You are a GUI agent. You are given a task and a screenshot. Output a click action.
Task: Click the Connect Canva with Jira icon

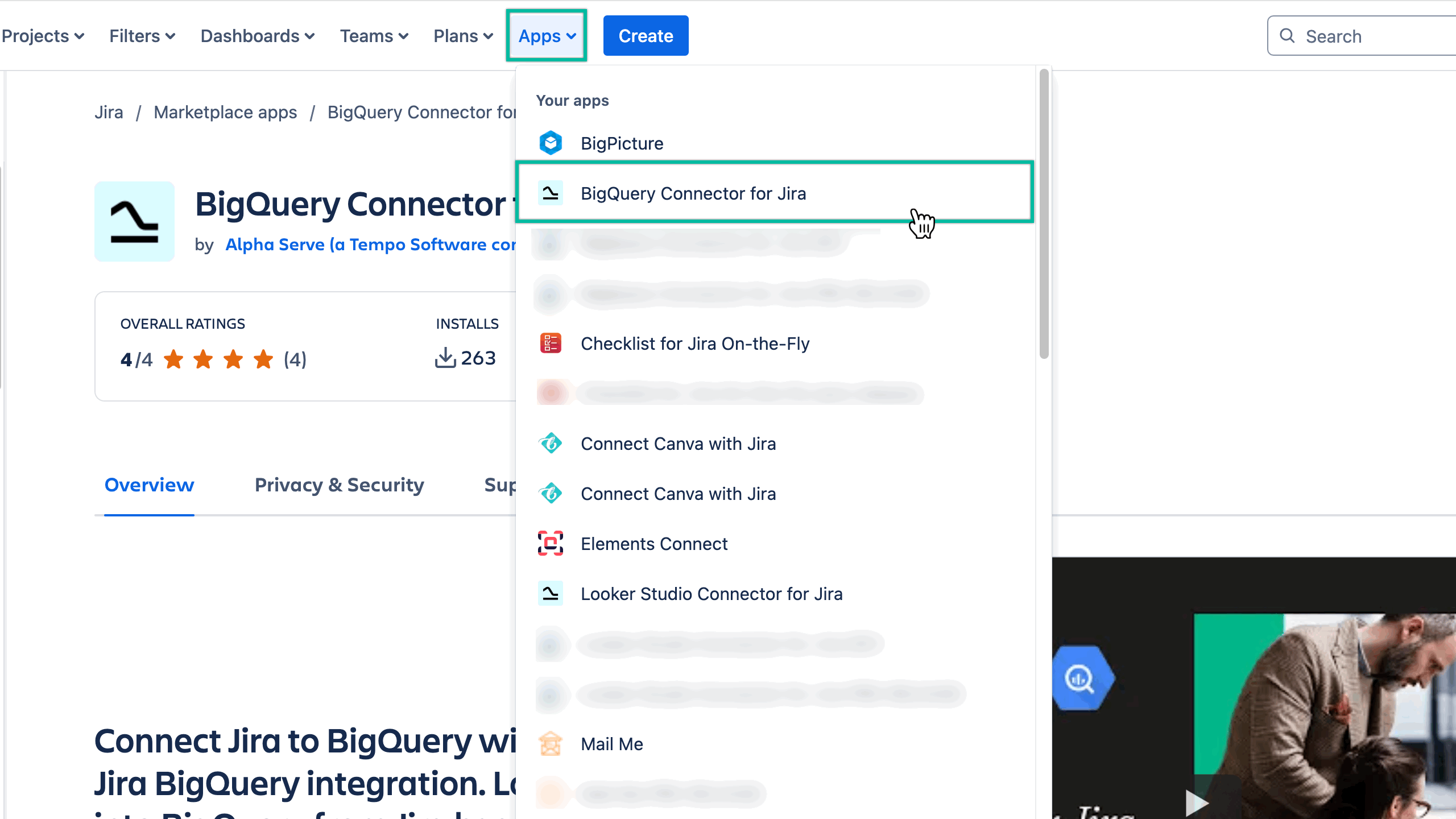pos(550,443)
